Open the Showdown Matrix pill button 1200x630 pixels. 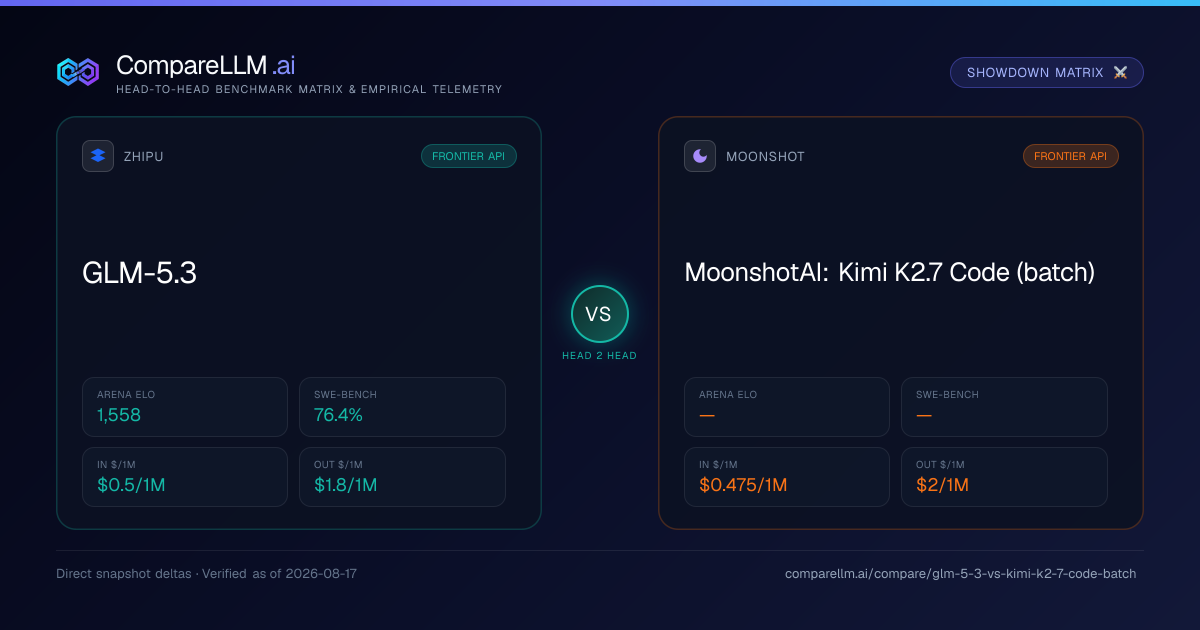click(x=1046, y=73)
